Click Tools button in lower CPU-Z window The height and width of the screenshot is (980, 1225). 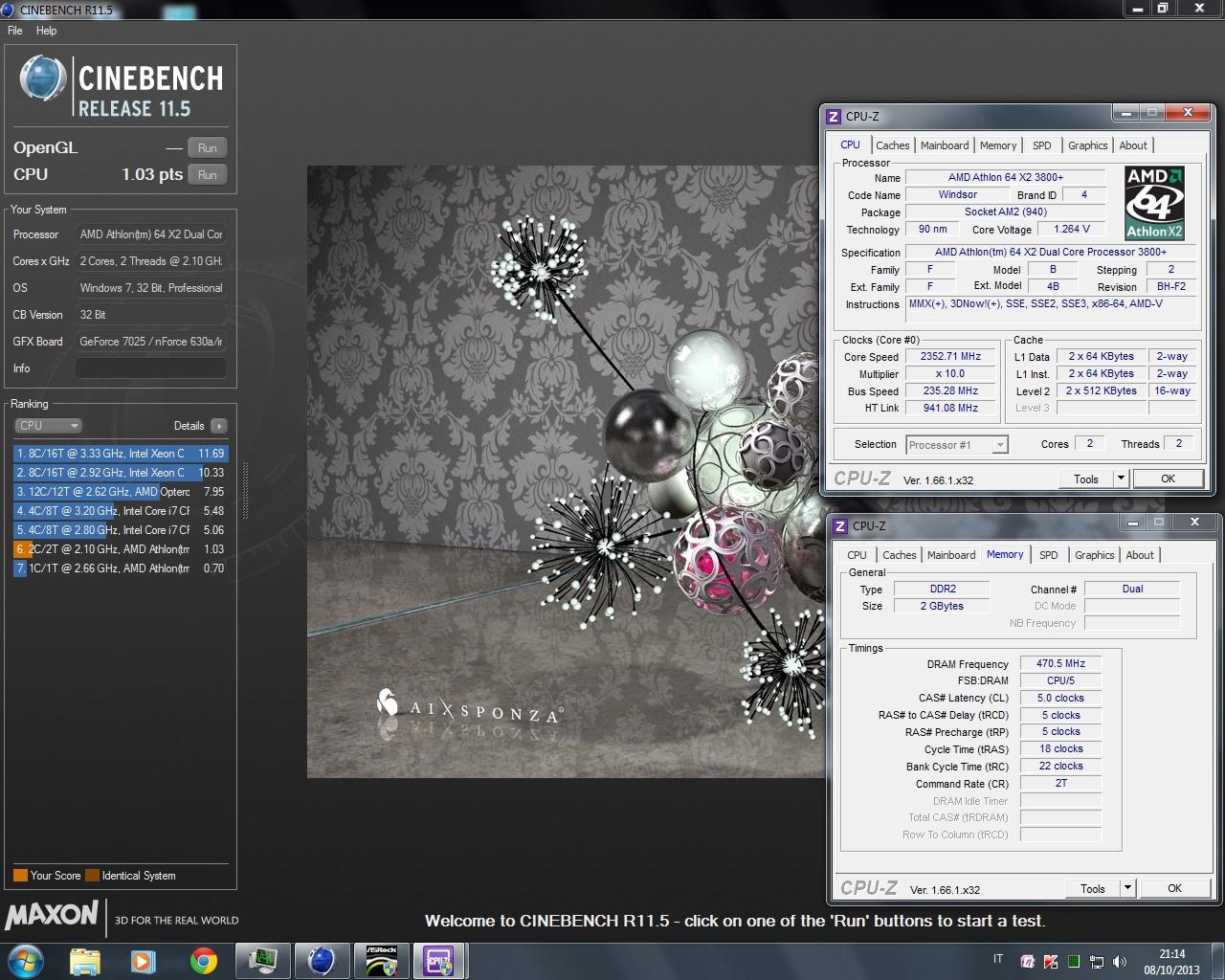pyautogui.click(x=1093, y=888)
